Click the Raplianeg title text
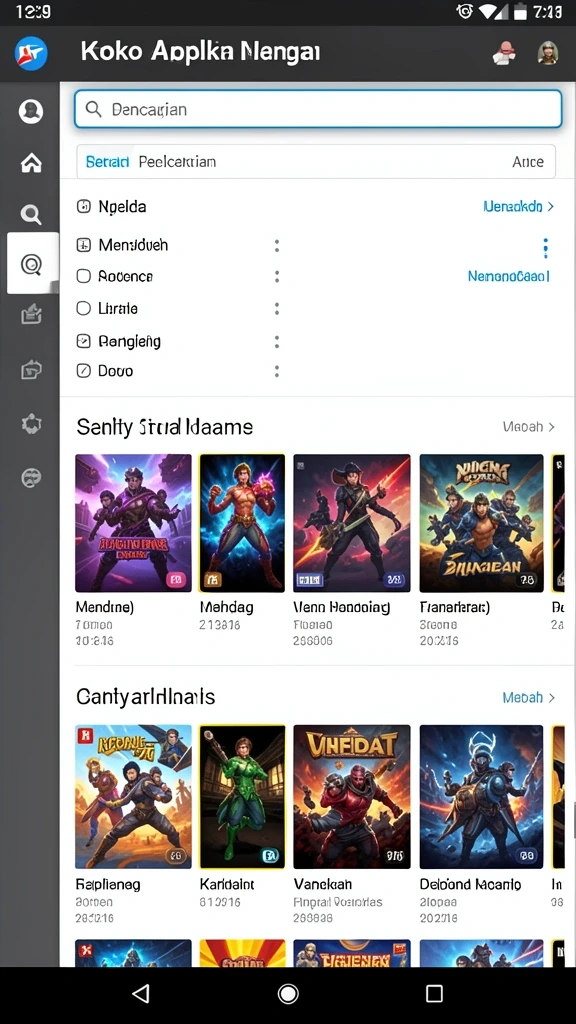The width and height of the screenshot is (576, 1024). pos(108,884)
